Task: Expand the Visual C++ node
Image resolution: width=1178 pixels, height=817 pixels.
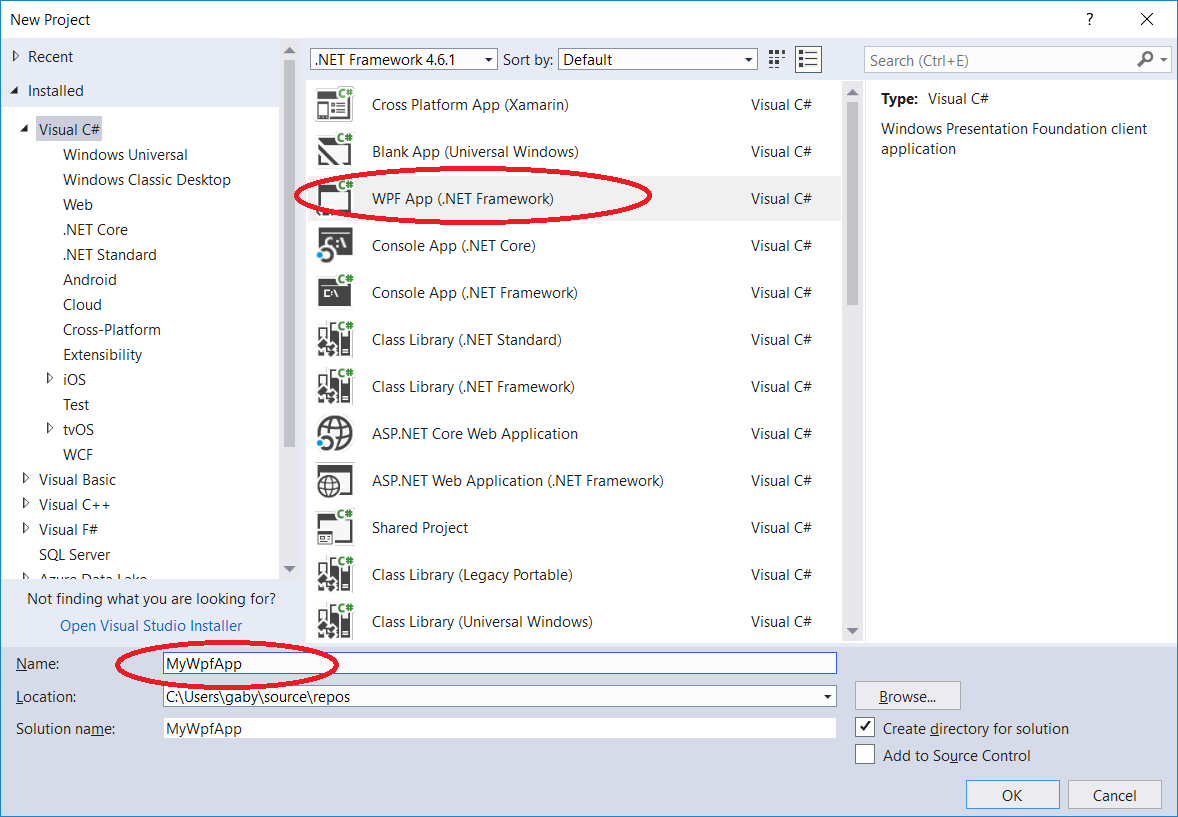Action: (26, 504)
